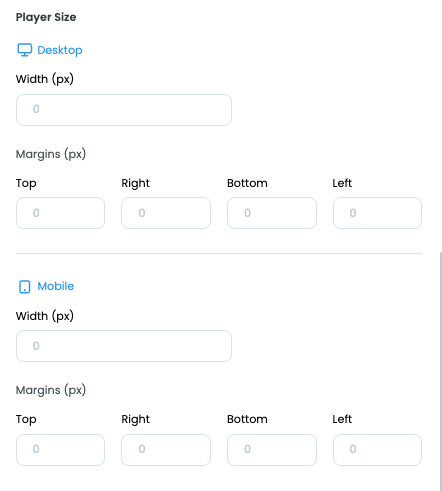Click the Player Size heading
The height and width of the screenshot is (491, 442).
point(46,17)
